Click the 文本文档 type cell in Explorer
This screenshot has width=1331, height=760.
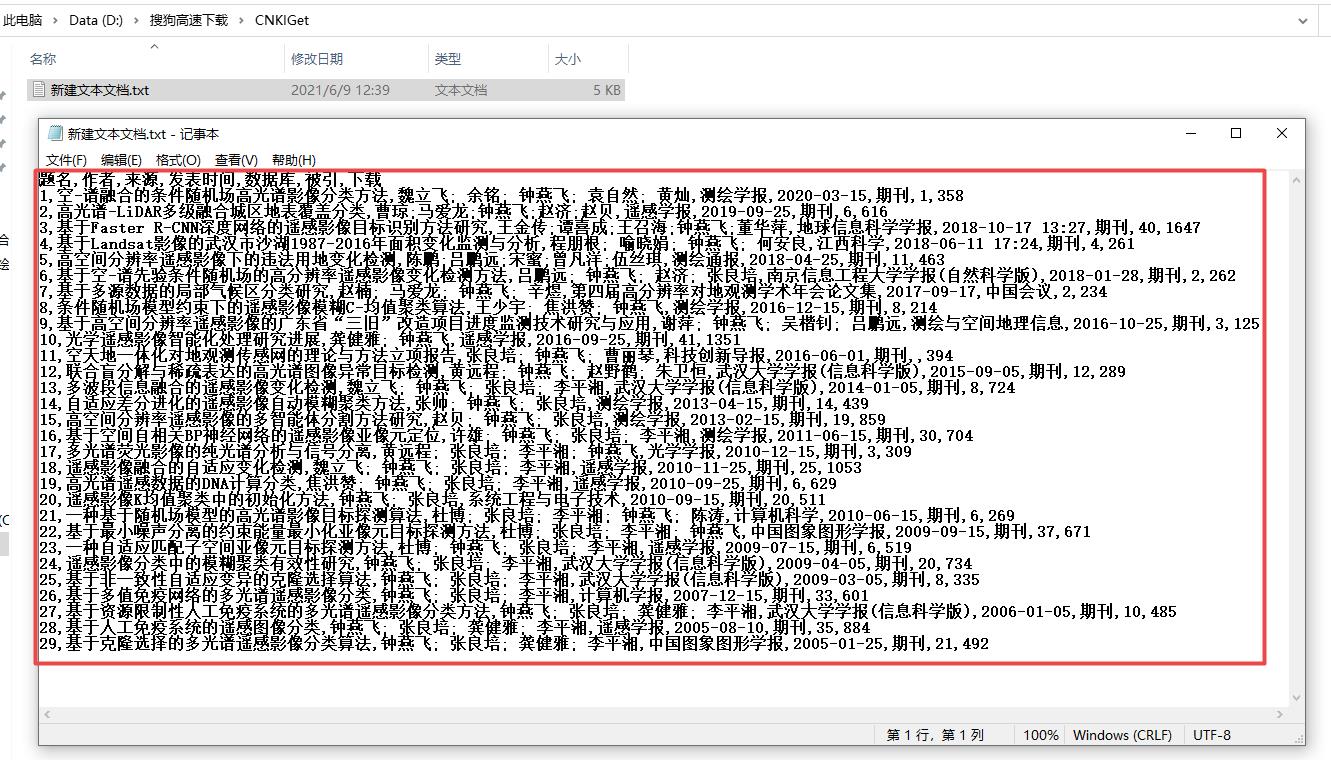pos(461,90)
